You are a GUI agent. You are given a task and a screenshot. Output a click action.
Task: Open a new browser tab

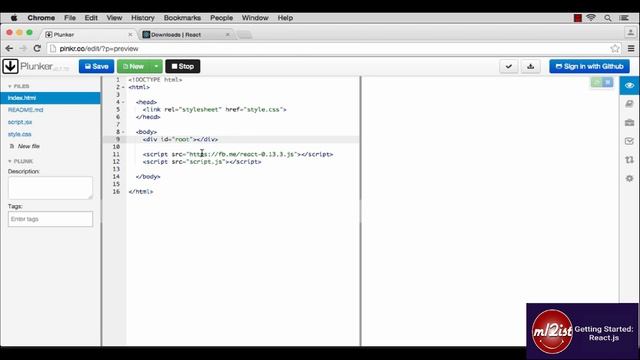point(244,35)
